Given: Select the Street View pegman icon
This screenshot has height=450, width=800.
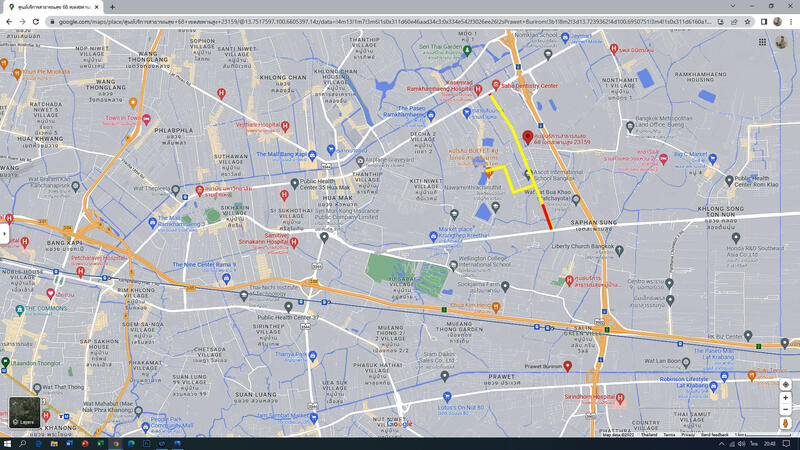Looking at the screenshot, I should pyautogui.click(x=786, y=424).
